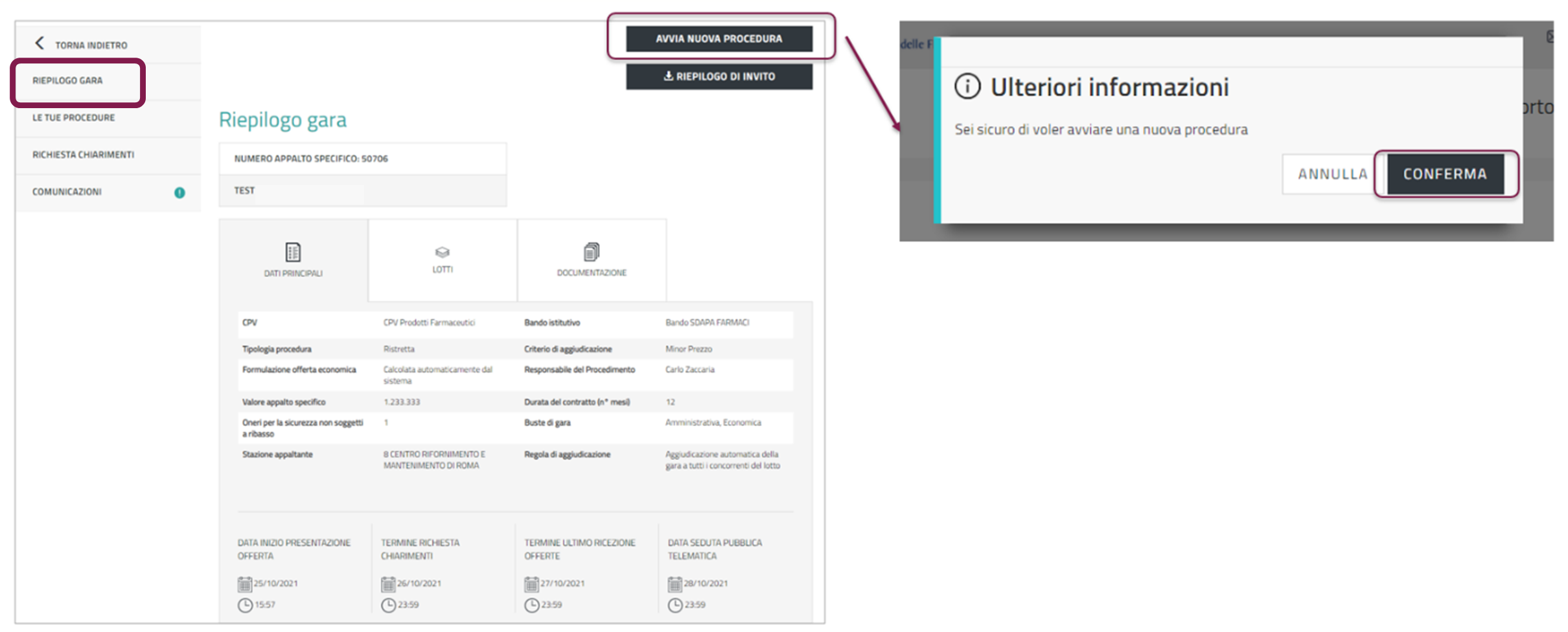Open Riepilogo Gara in the sidebar
The height and width of the screenshot is (632, 1568).
tap(68, 81)
